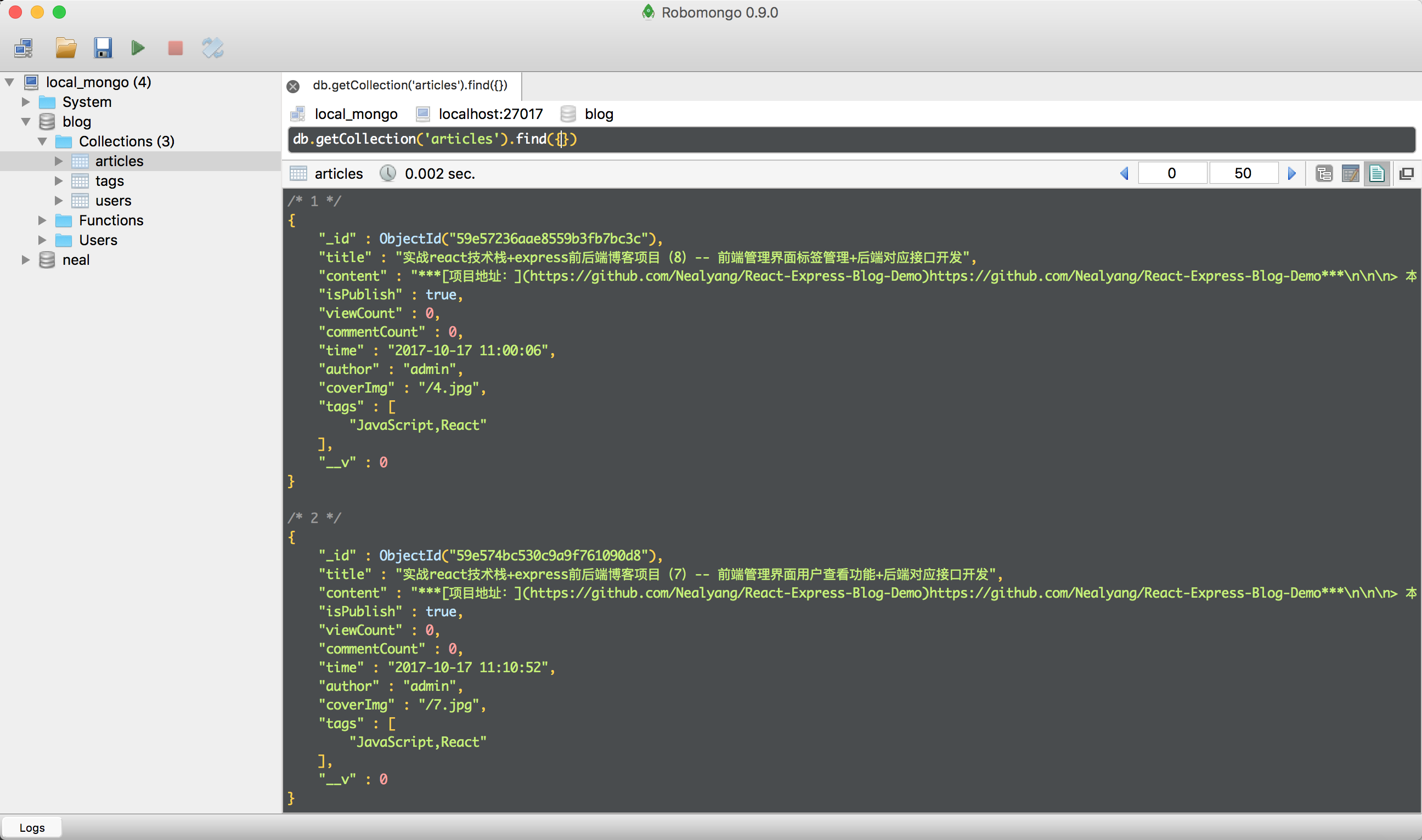Select the tags collection row
The height and width of the screenshot is (840, 1422).
coord(140,180)
